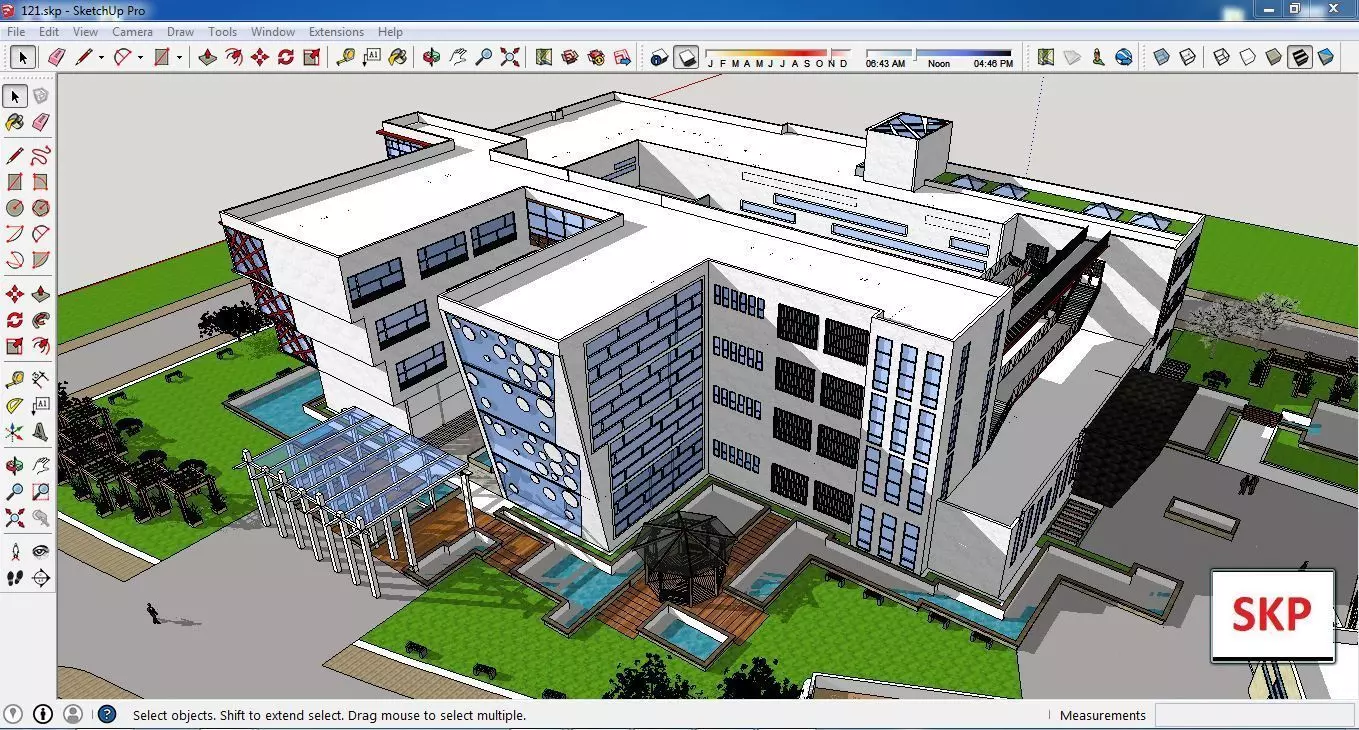Choose the Pie arc tool
The width and height of the screenshot is (1359, 730).
(40, 260)
